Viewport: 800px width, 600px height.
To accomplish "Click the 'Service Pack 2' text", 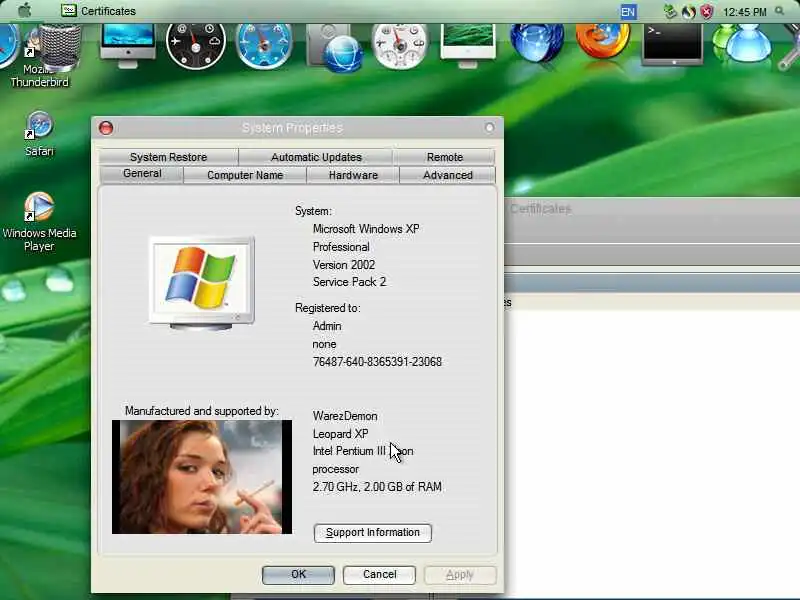I will [349, 282].
